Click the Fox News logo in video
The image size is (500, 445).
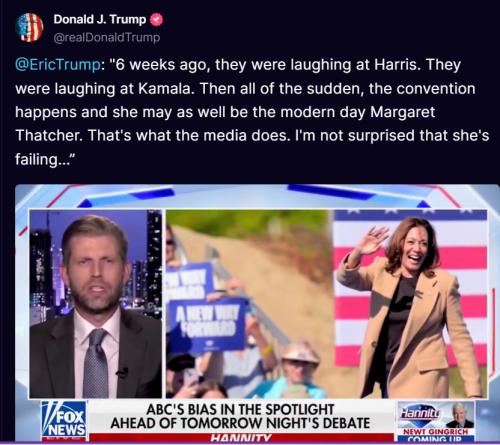click(x=66, y=421)
